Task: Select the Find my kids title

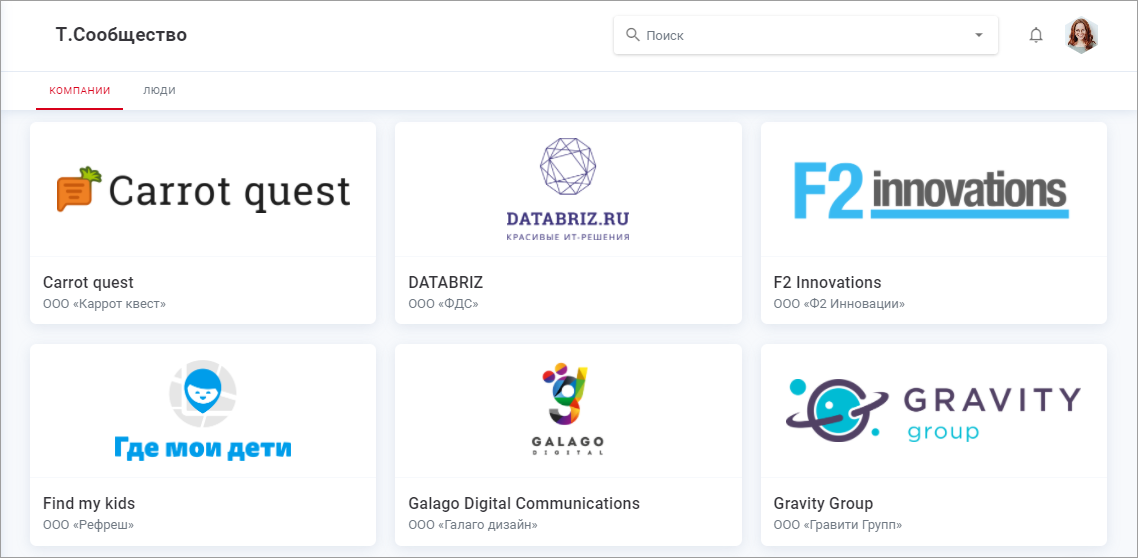Action: click(89, 503)
